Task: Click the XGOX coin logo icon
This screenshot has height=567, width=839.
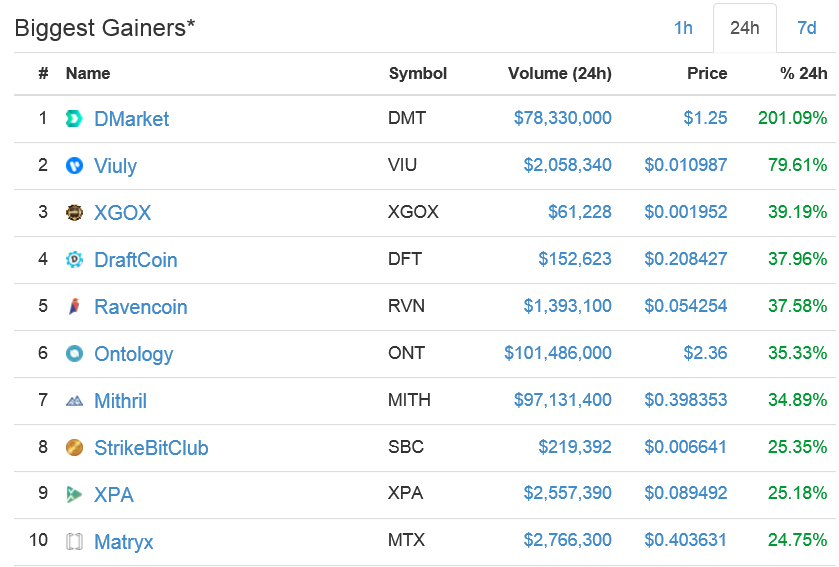Action: (x=74, y=213)
